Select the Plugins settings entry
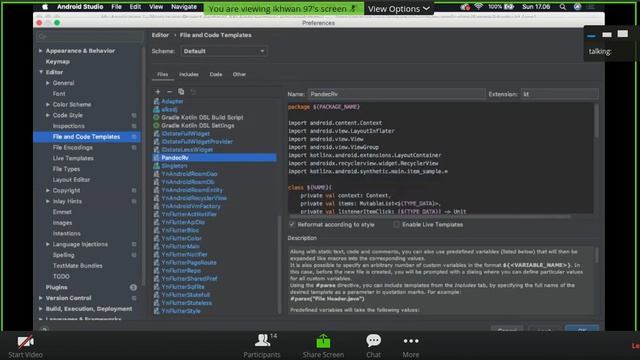Image resolution: width=640 pixels, height=360 pixels. click(x=57, y=287)
